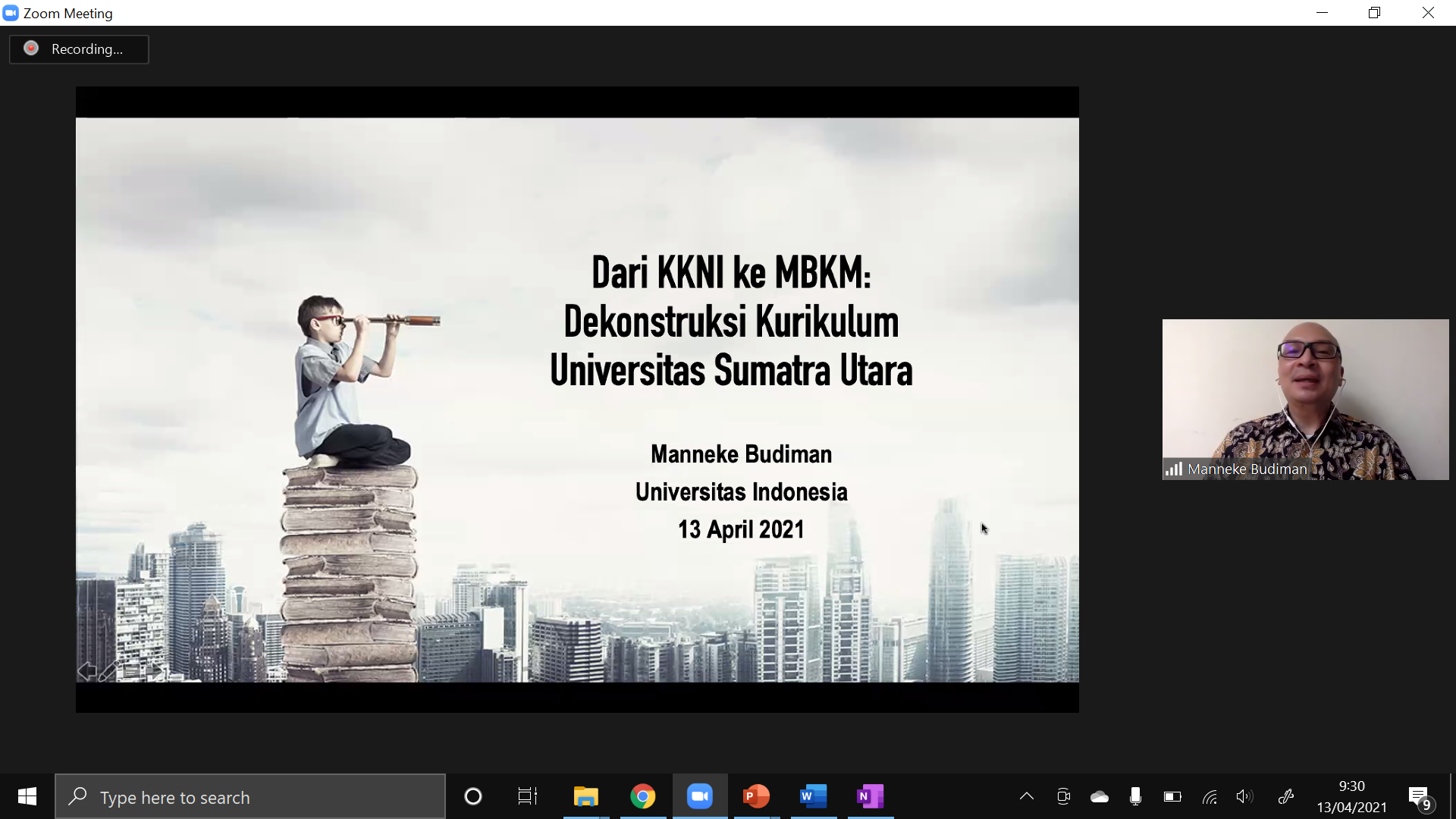Click the previous slide arrow on the presentation
This screenshot has width=1456, height=819.
tap(86, 671)
